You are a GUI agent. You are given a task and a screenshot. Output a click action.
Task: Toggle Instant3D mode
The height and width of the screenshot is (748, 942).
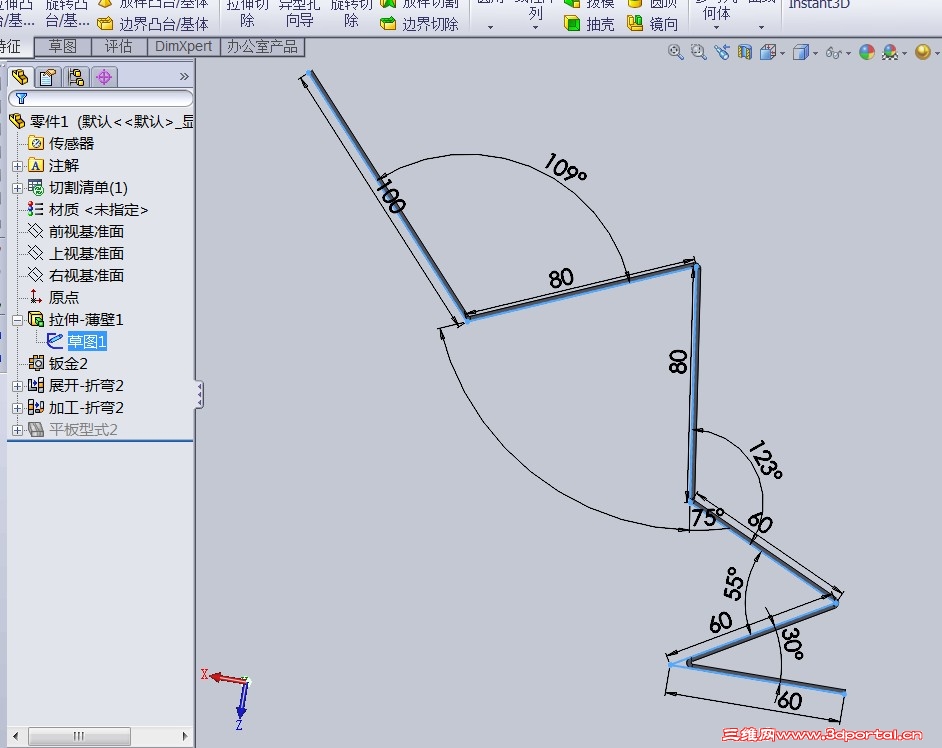pos(819,5)
